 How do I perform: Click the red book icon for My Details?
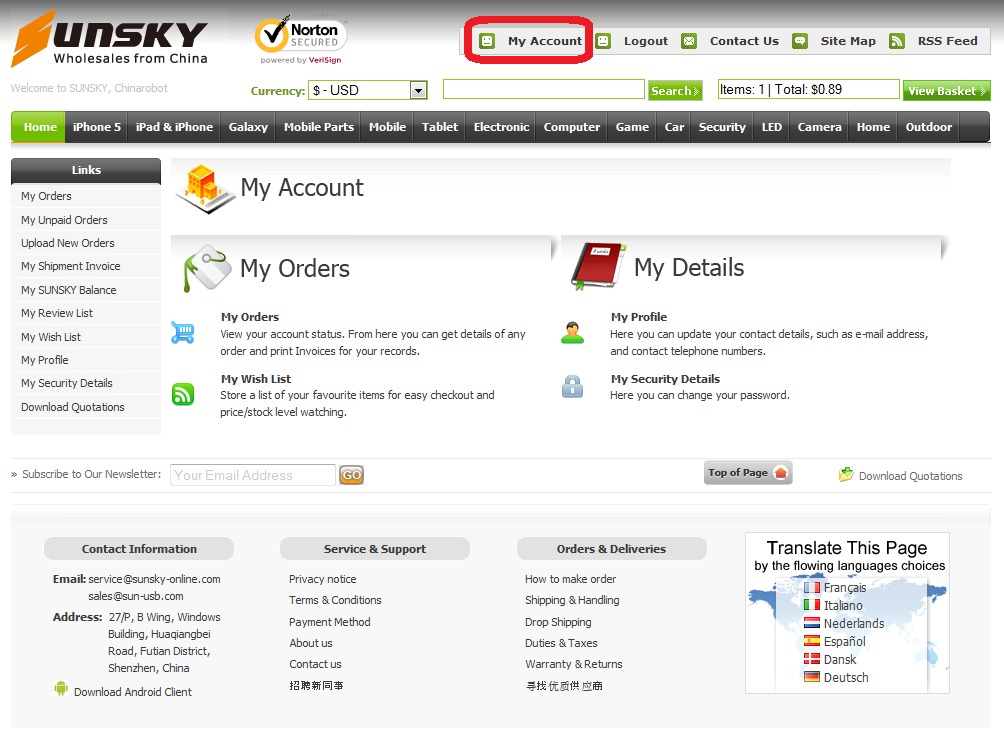597,267
